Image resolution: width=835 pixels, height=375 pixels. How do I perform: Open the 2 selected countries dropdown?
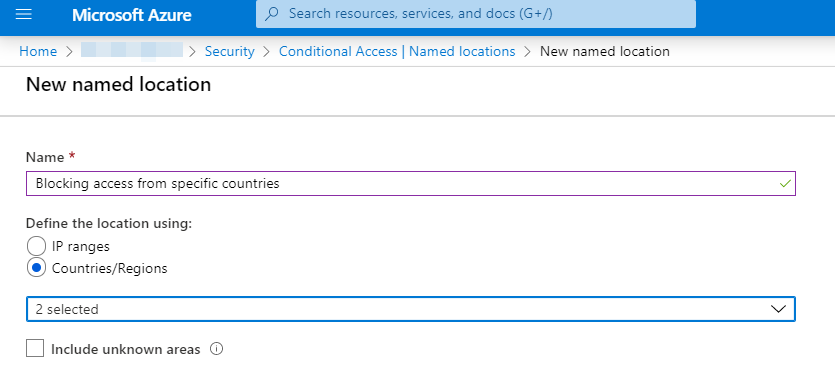click(x=411, y=309)
